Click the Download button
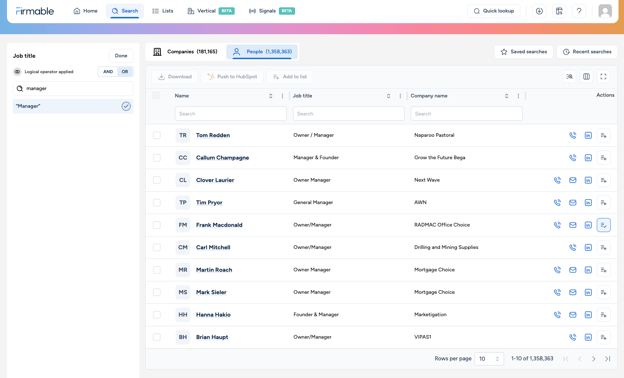624x378 pixels. [x=175, y=77]
